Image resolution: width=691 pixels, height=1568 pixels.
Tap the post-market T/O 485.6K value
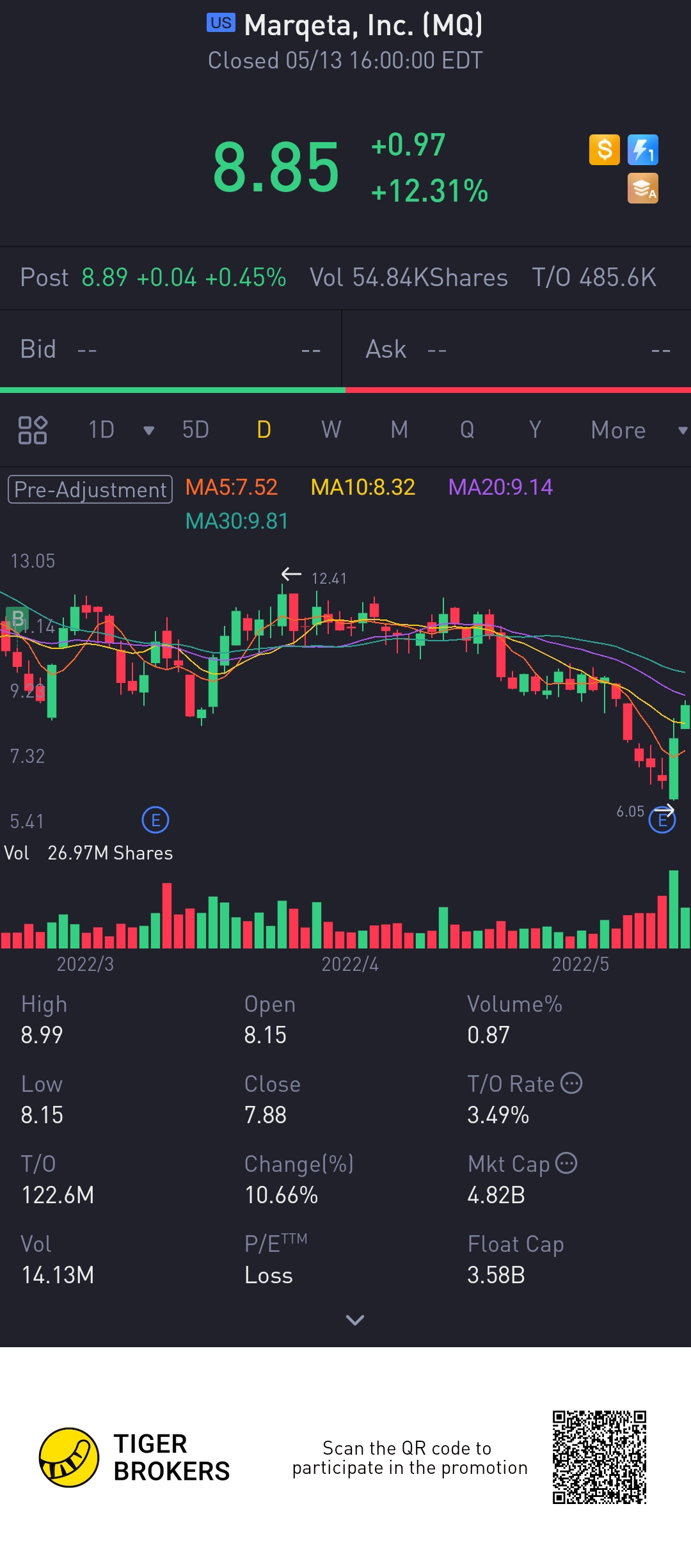click(x=594, y=278)
